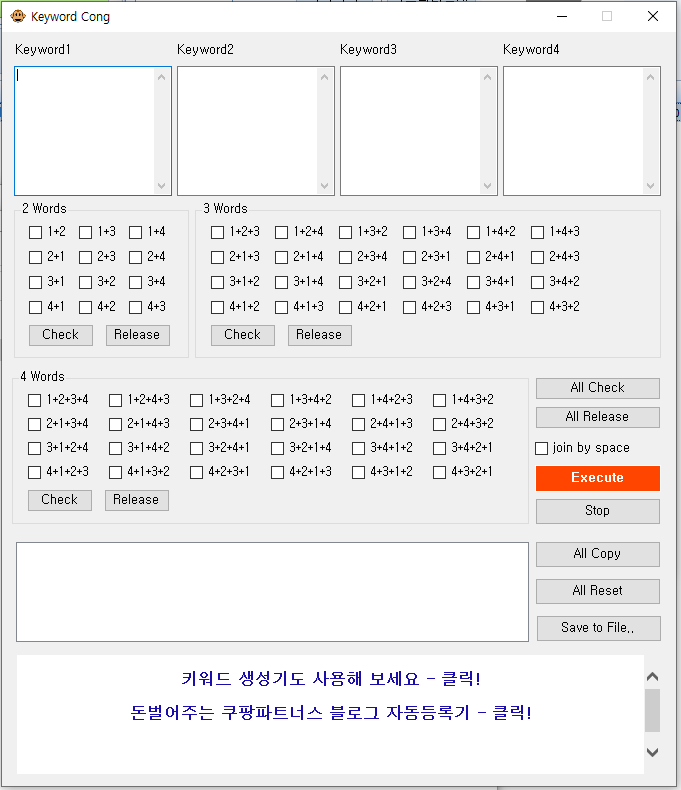Click the banner panel scrollbar thumb
The height and width of the screenshot is (790, 681).
pos(652,710)
